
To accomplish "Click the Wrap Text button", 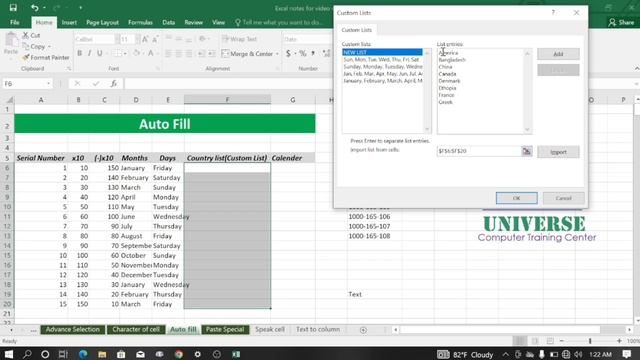I will pos(240,39).
